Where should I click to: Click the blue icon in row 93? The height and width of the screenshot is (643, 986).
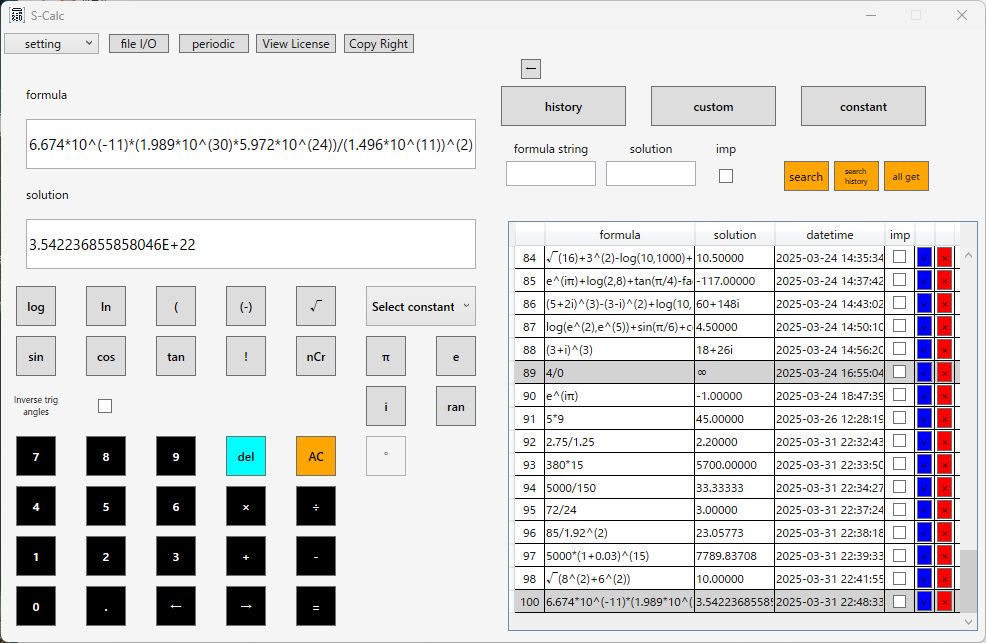tap(924, 465)
